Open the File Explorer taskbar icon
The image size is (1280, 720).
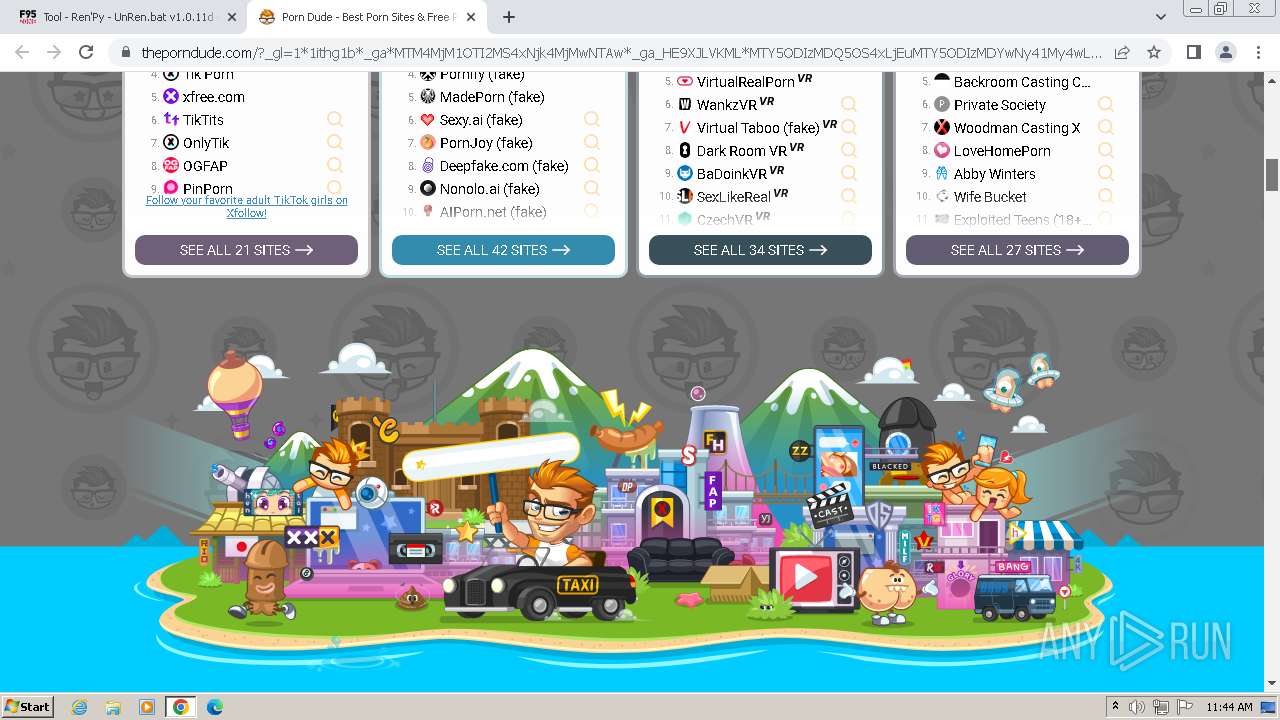tap(113, 707)
